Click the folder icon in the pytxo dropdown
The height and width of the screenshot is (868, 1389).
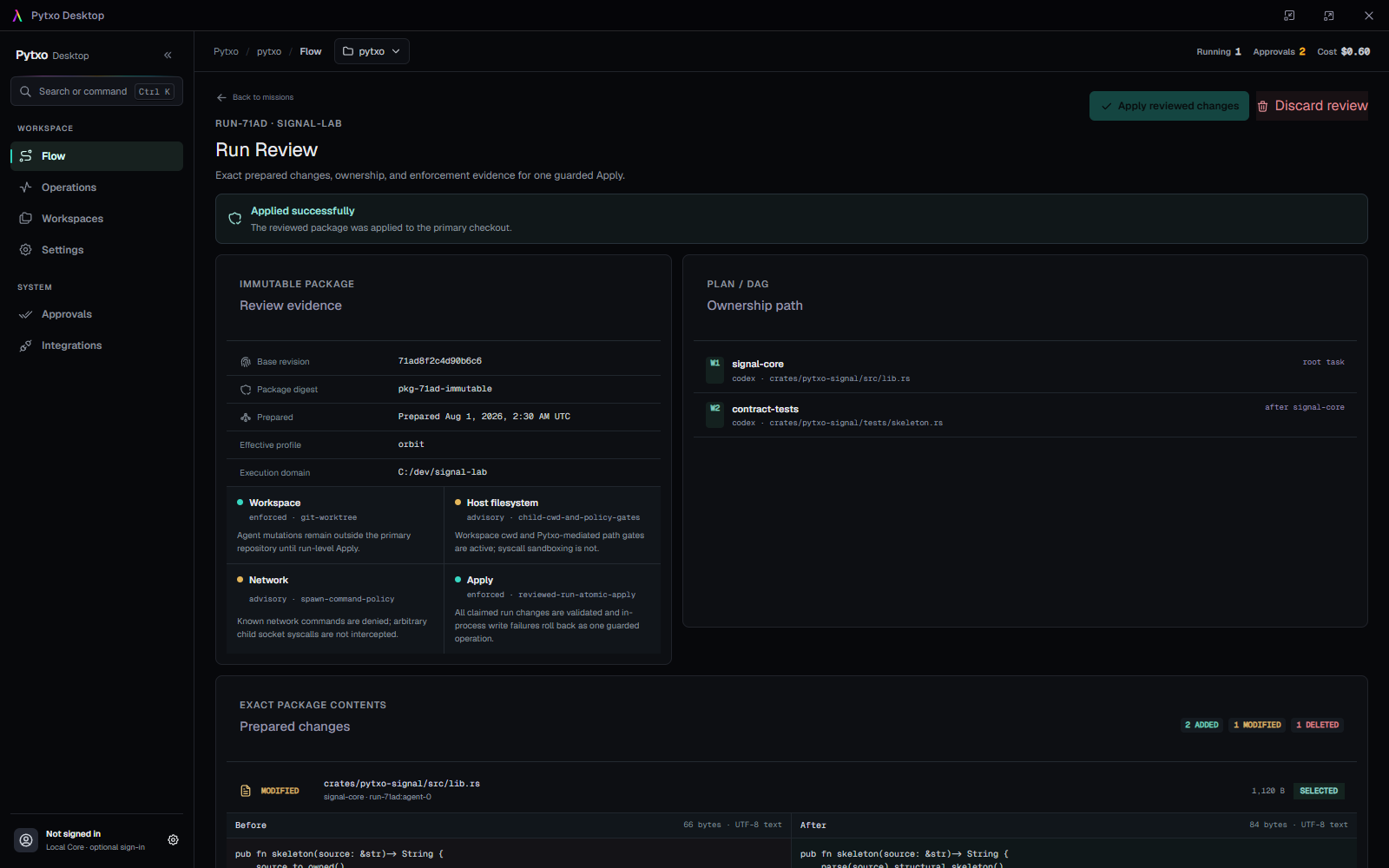[x=348, y=51]
